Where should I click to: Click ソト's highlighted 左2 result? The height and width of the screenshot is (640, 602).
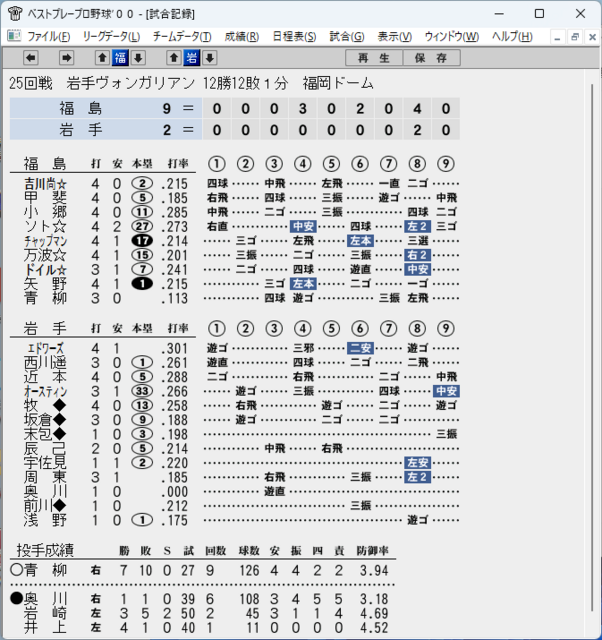click(417, 226)
